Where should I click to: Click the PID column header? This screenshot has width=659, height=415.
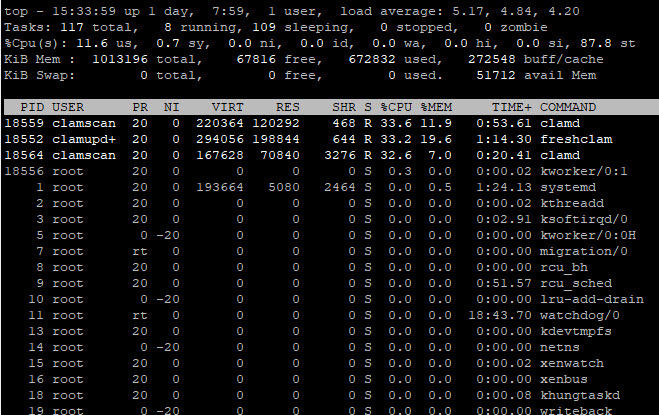[x=32, y=107]
